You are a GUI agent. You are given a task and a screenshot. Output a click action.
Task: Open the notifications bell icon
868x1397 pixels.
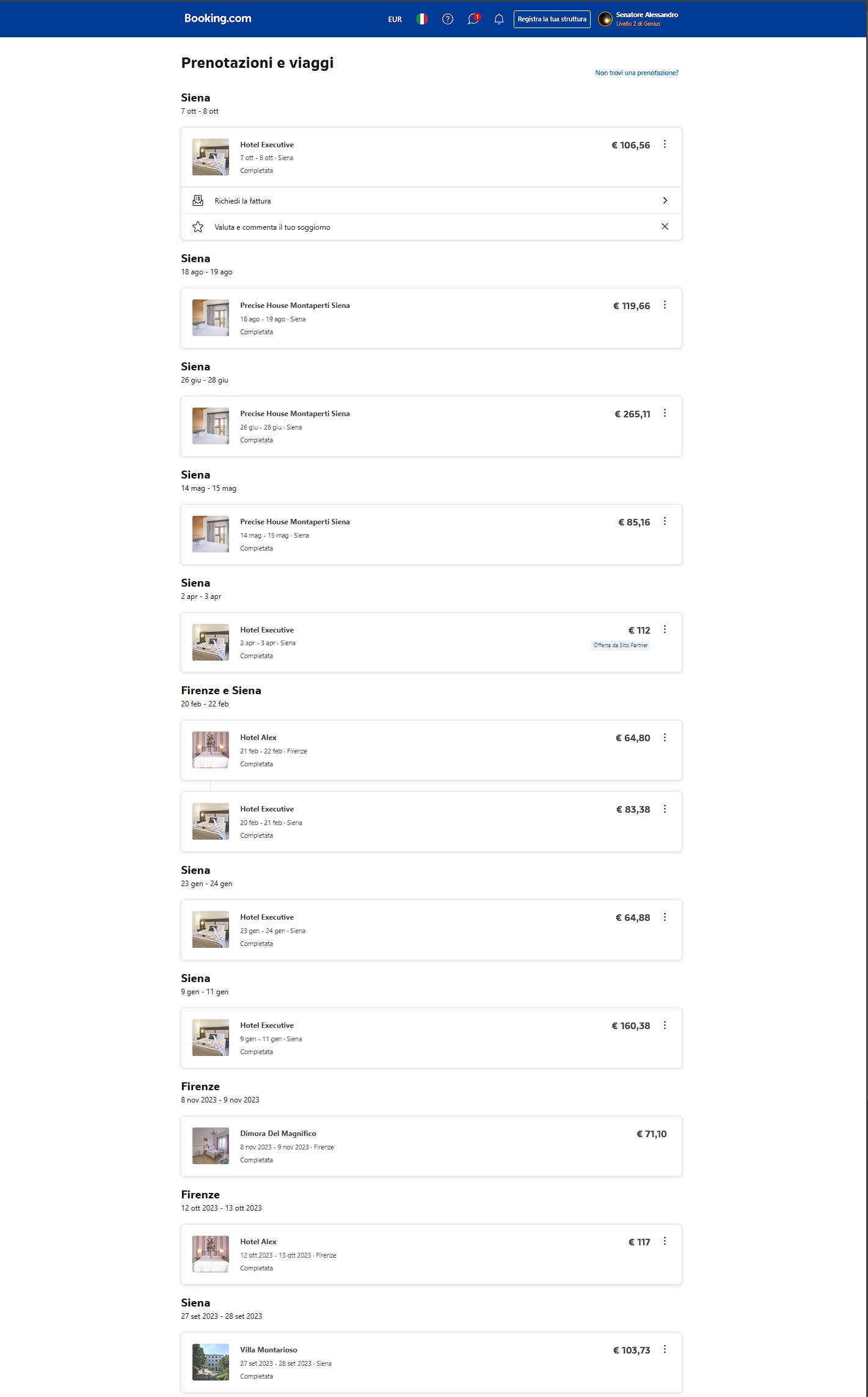point(499,19)
